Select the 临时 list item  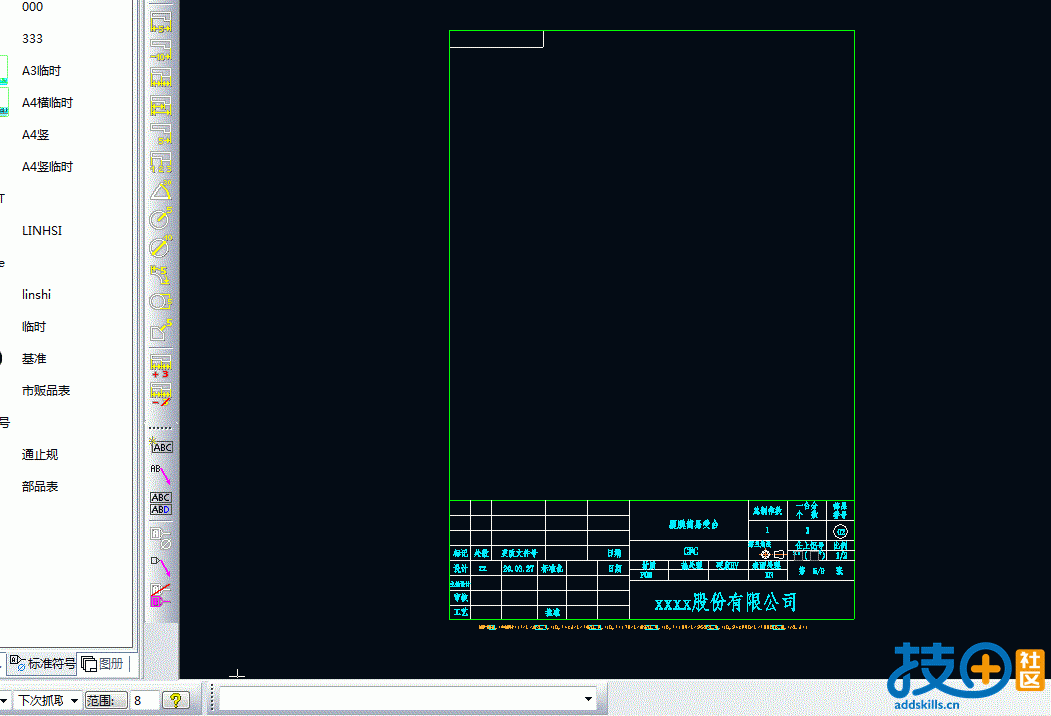34,326
